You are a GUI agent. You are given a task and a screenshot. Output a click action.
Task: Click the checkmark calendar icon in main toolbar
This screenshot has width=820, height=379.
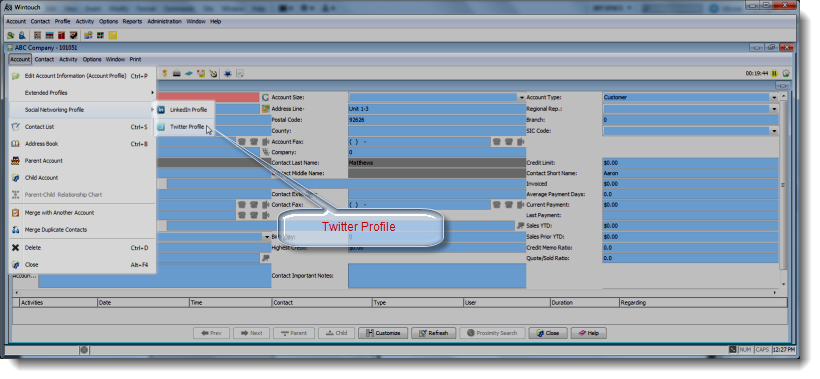click(x=74, y=36)
